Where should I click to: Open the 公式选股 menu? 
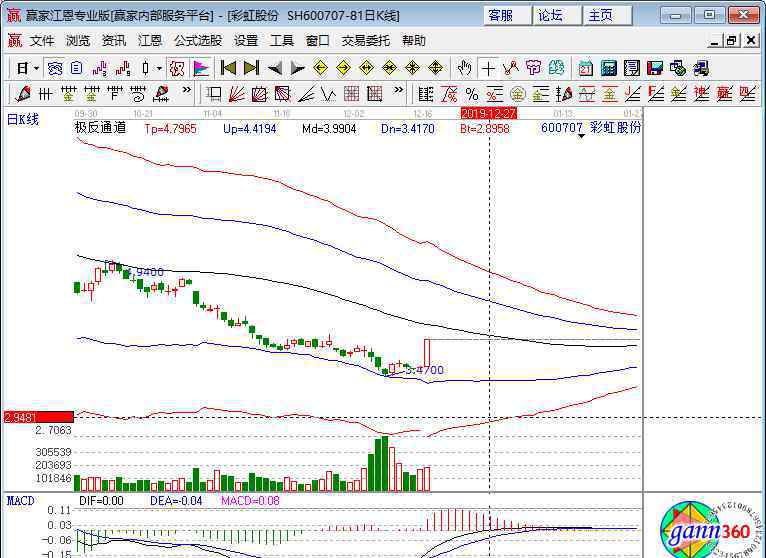point(198,41)
